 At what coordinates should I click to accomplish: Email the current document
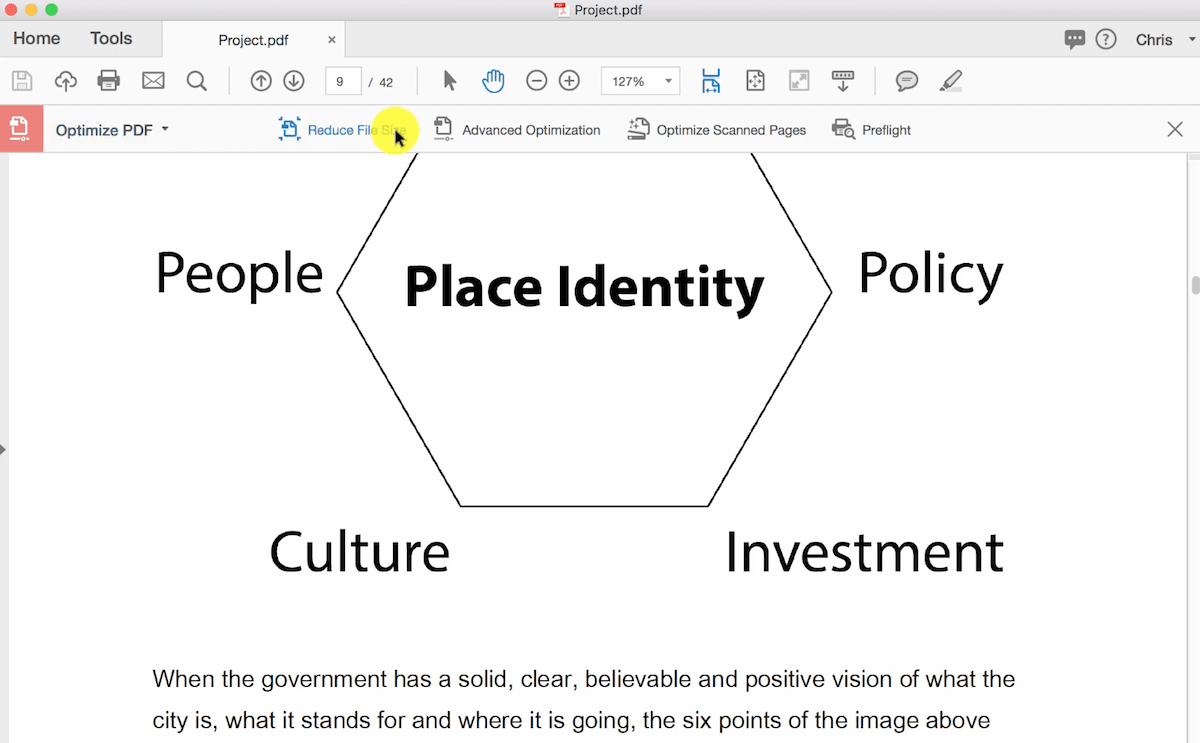(153, 81)
